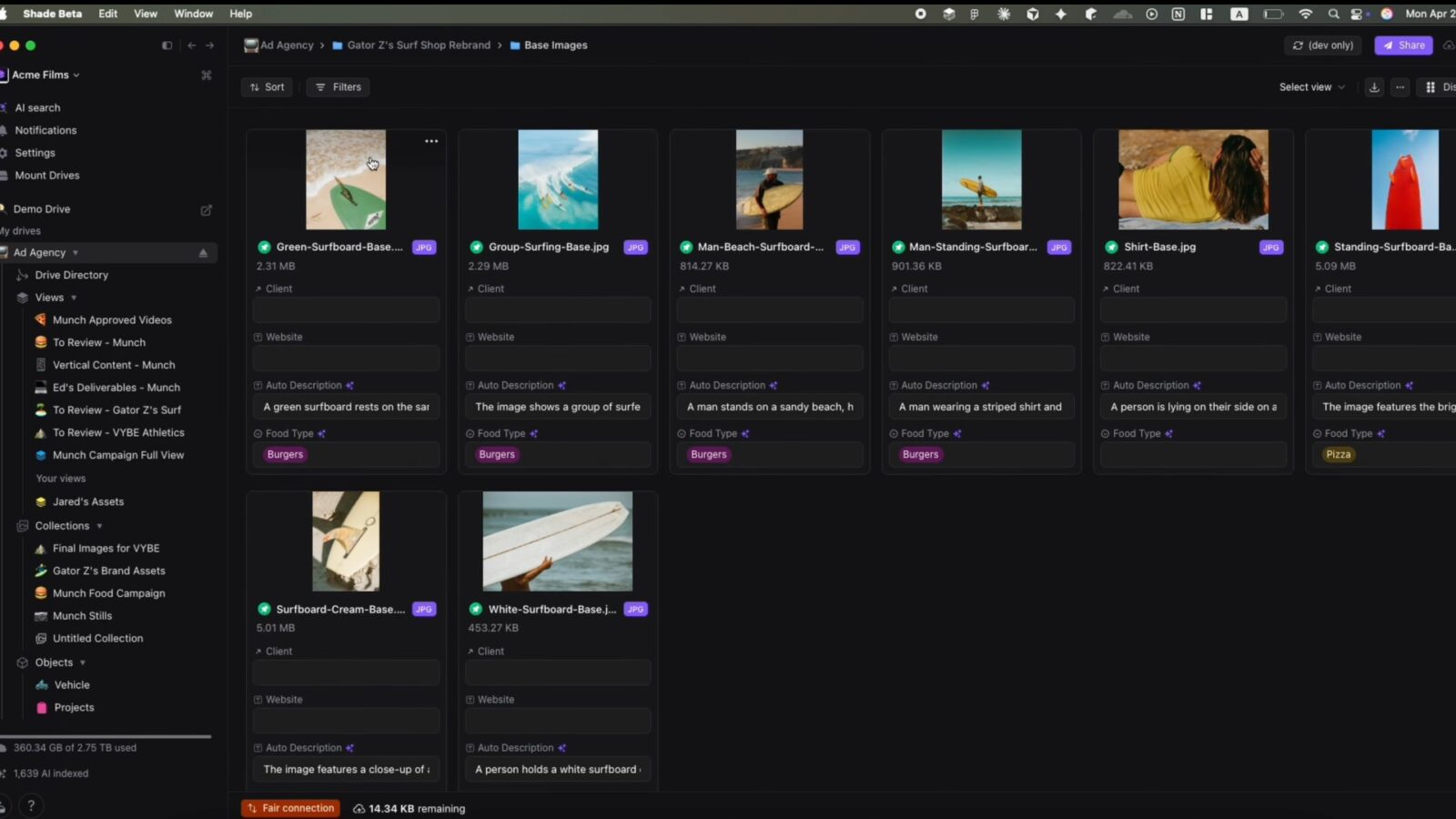1456x819 pixels.
Task: Open the toolbar more options ellipsis
Action: pos(1400,87)
